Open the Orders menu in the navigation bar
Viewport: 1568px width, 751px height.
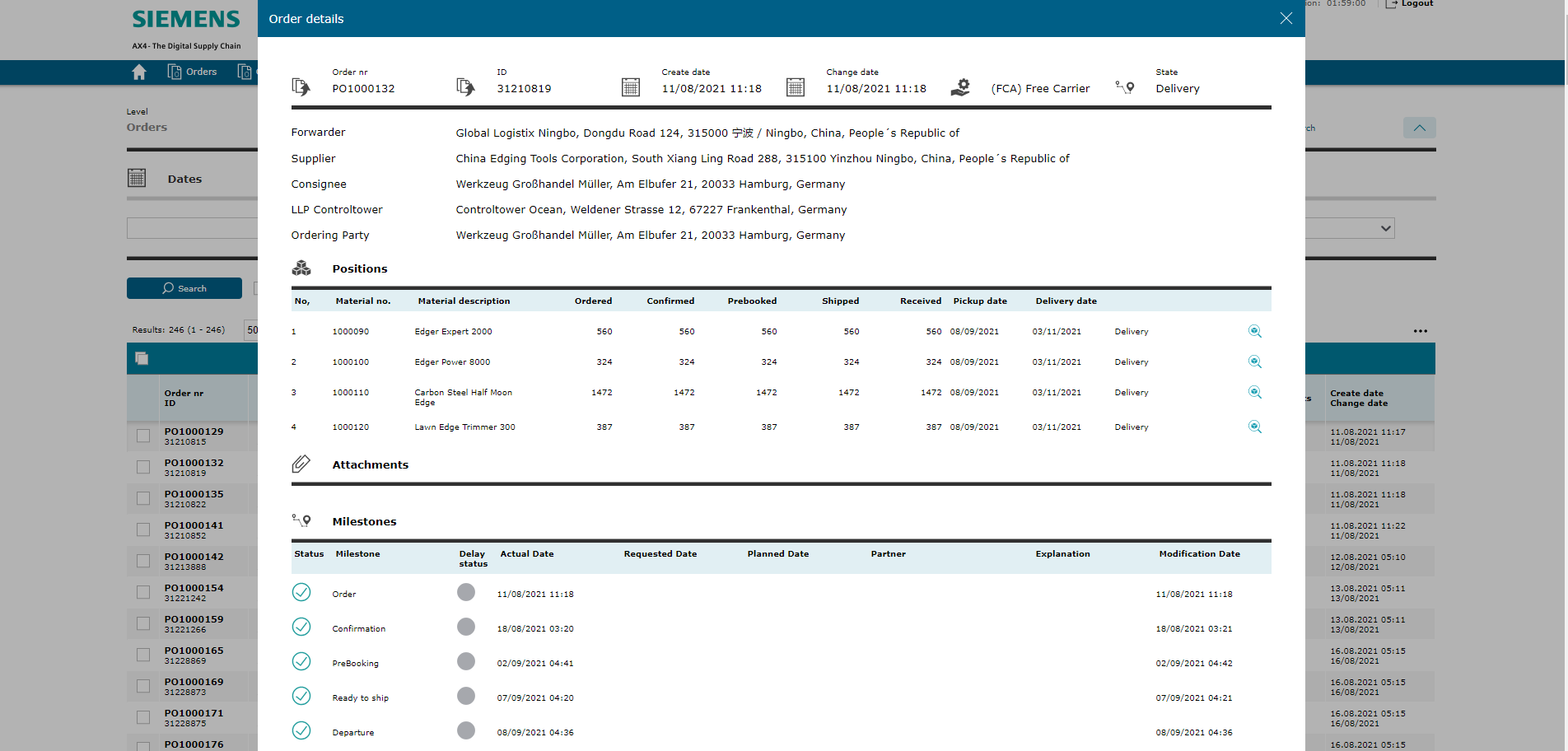tap(192, 72)
